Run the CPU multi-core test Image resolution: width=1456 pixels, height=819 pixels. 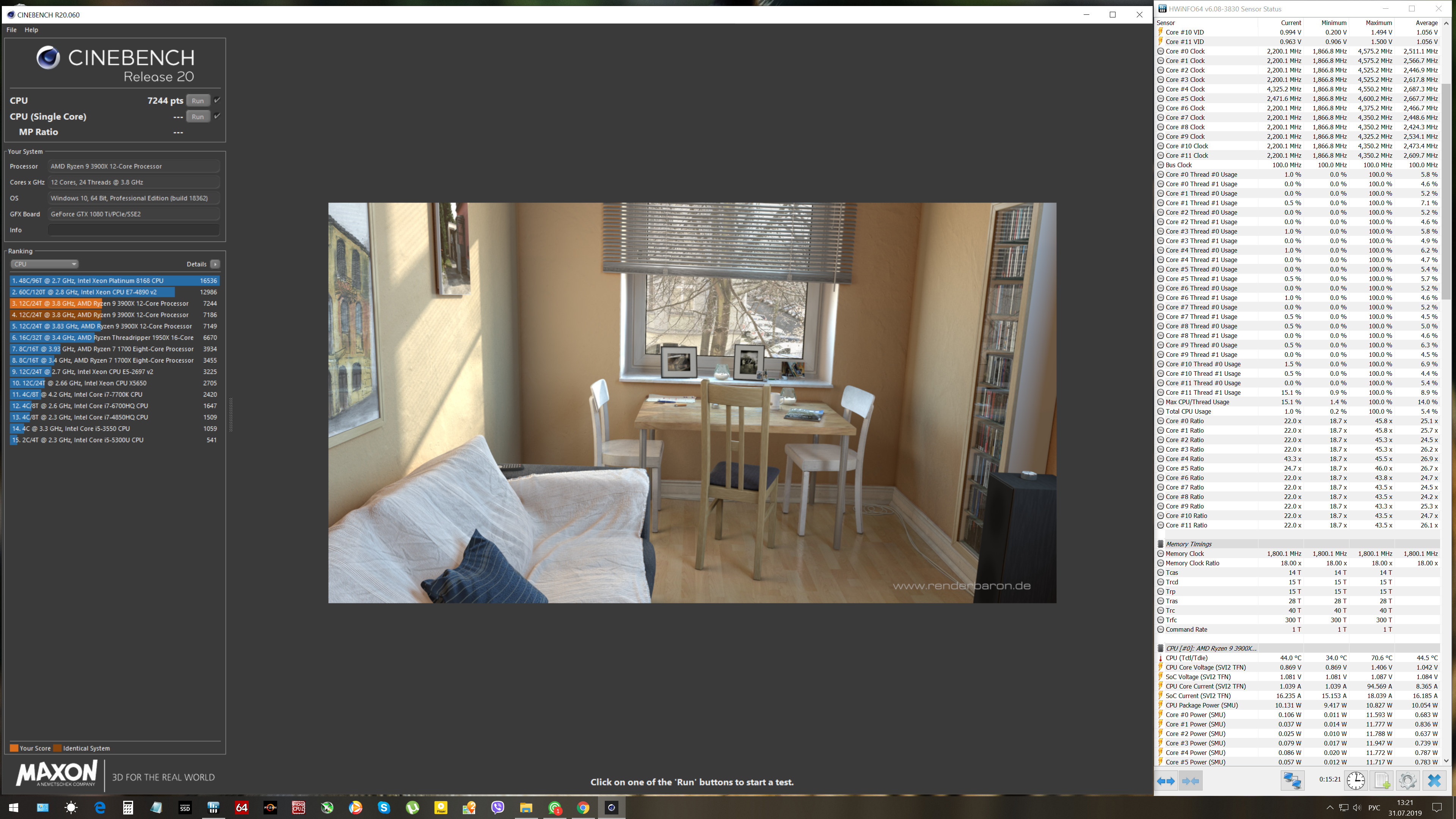(x=197, y=100)
